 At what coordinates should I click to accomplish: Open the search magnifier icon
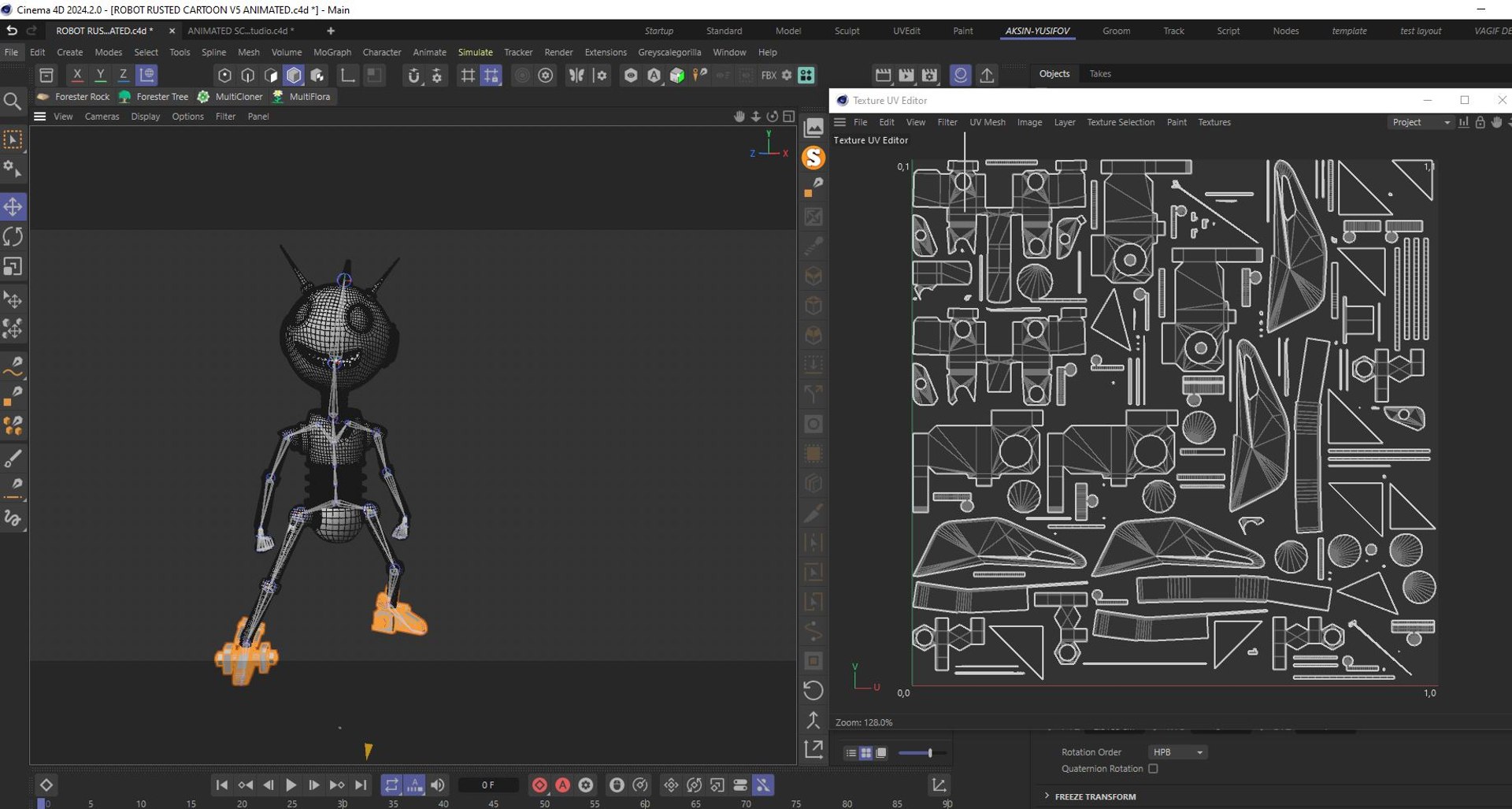tap(13, 102)
